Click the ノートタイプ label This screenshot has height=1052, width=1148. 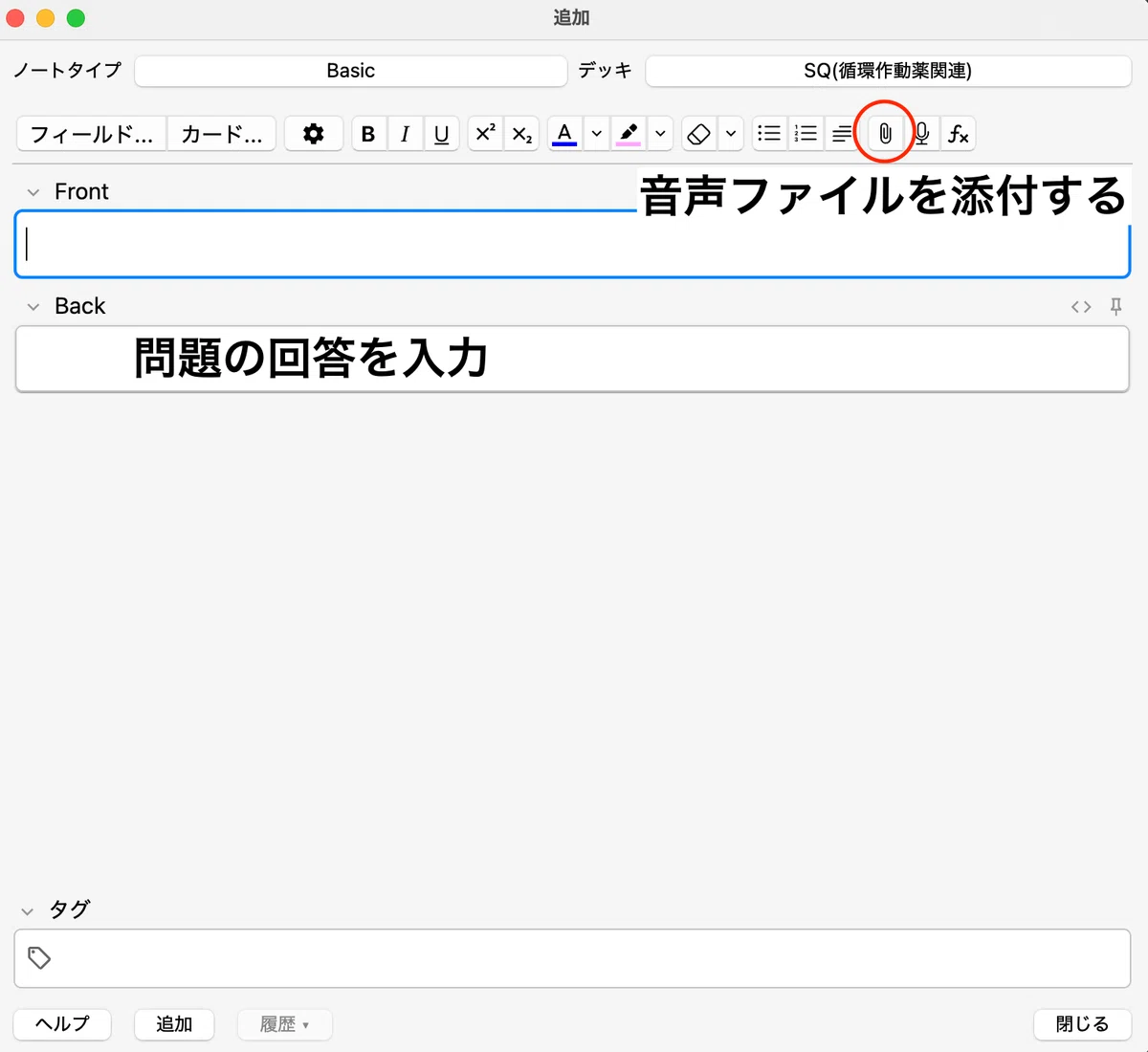(68, 70)
